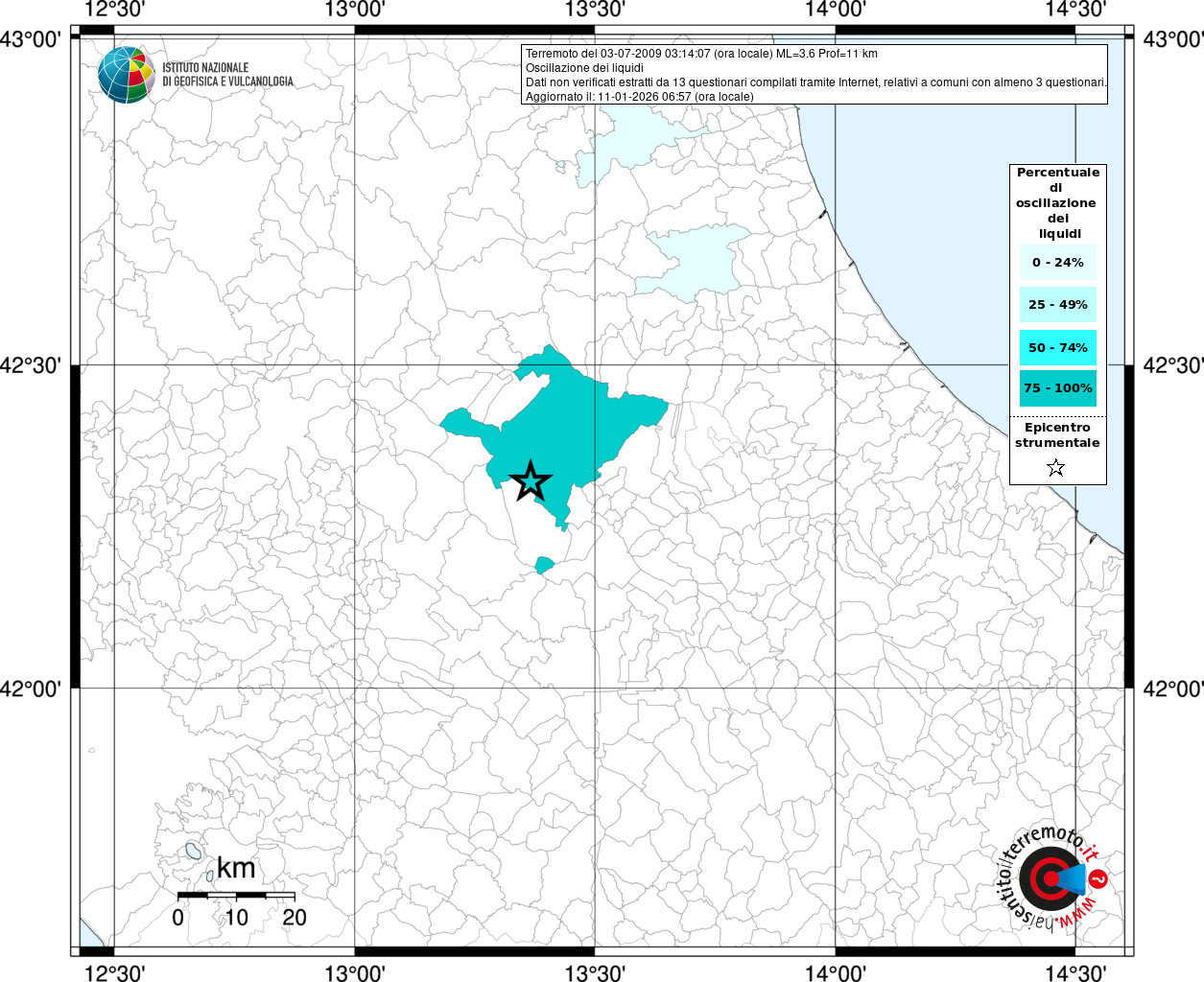
Task: Click the 'Istituto Nazionale di Geofisica e Vulcanologia' text
Action: tap(227, 75)
